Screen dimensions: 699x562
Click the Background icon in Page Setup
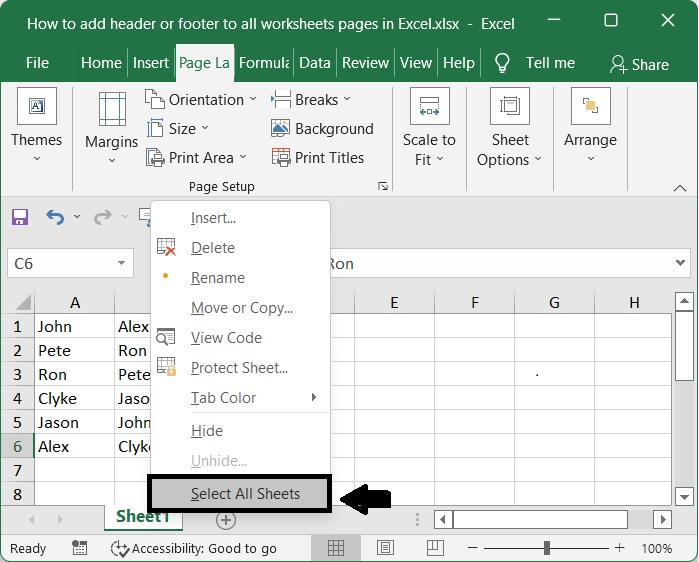coord(281,129)
